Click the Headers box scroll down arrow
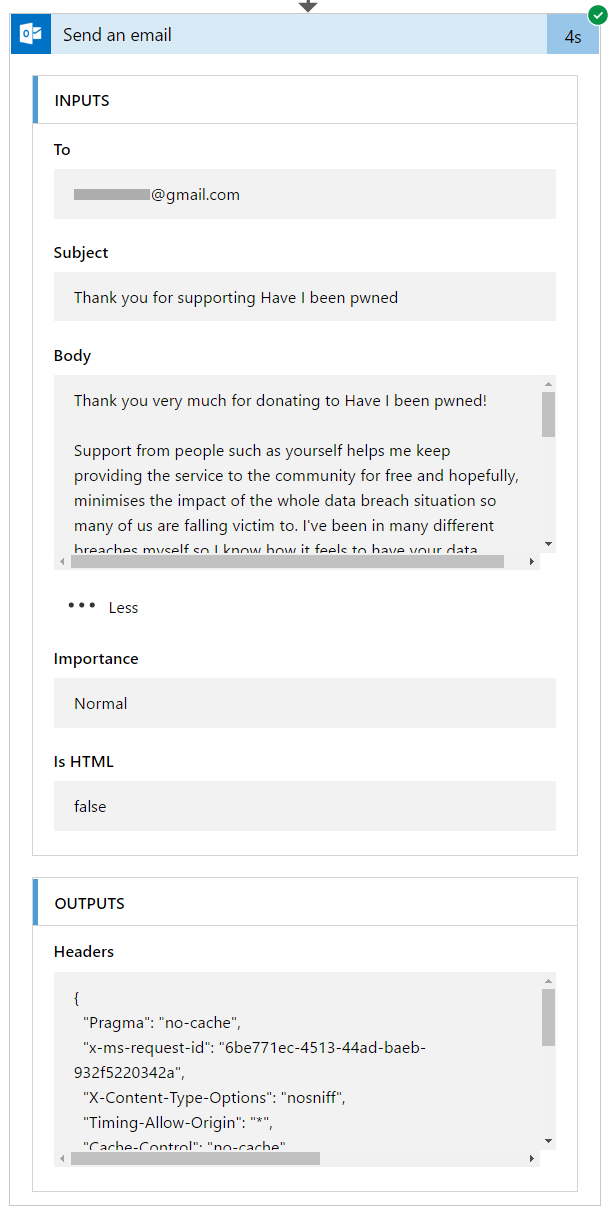The width and height of the screenshot is (610, 1214). (x=548, y=1141)
